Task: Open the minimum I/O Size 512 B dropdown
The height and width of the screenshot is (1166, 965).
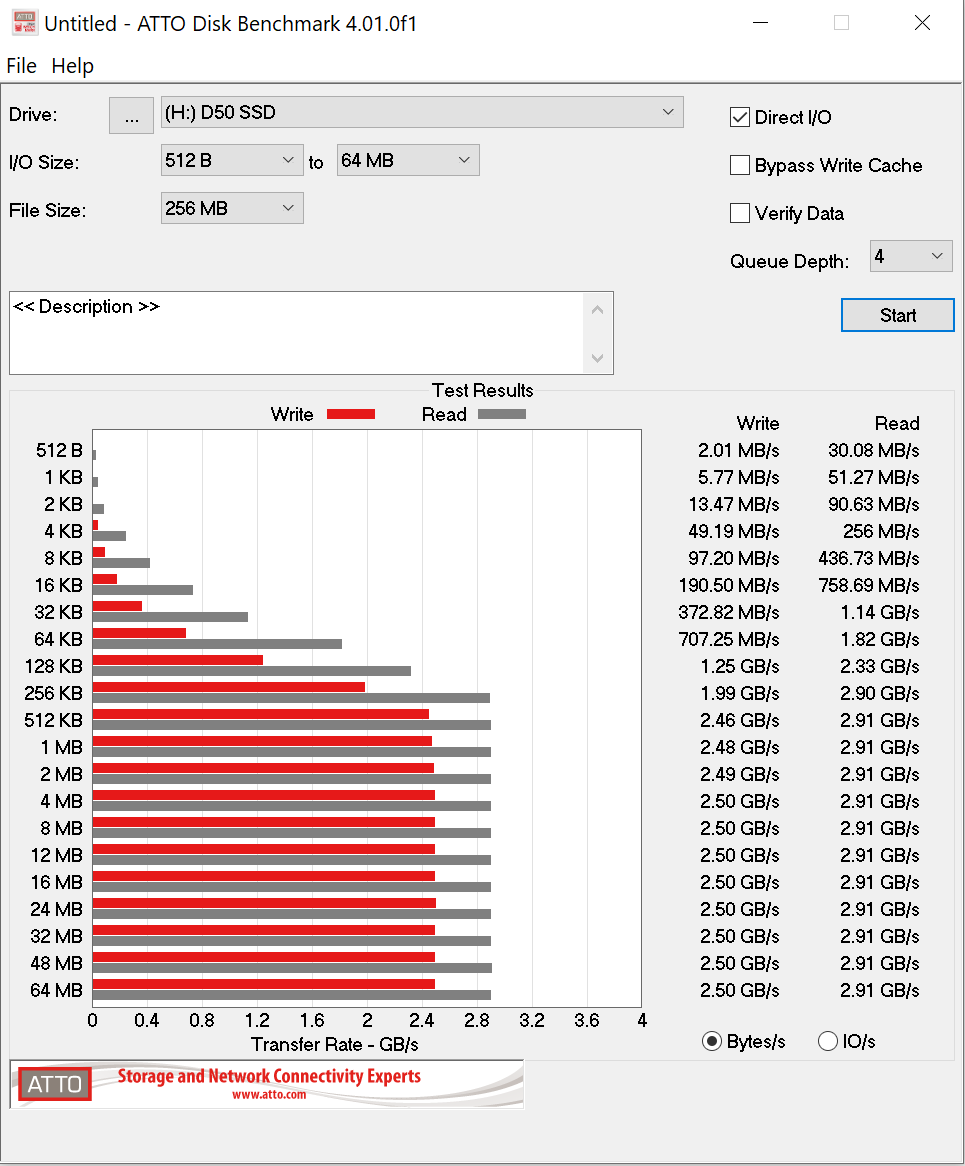Action: point(231,160)
